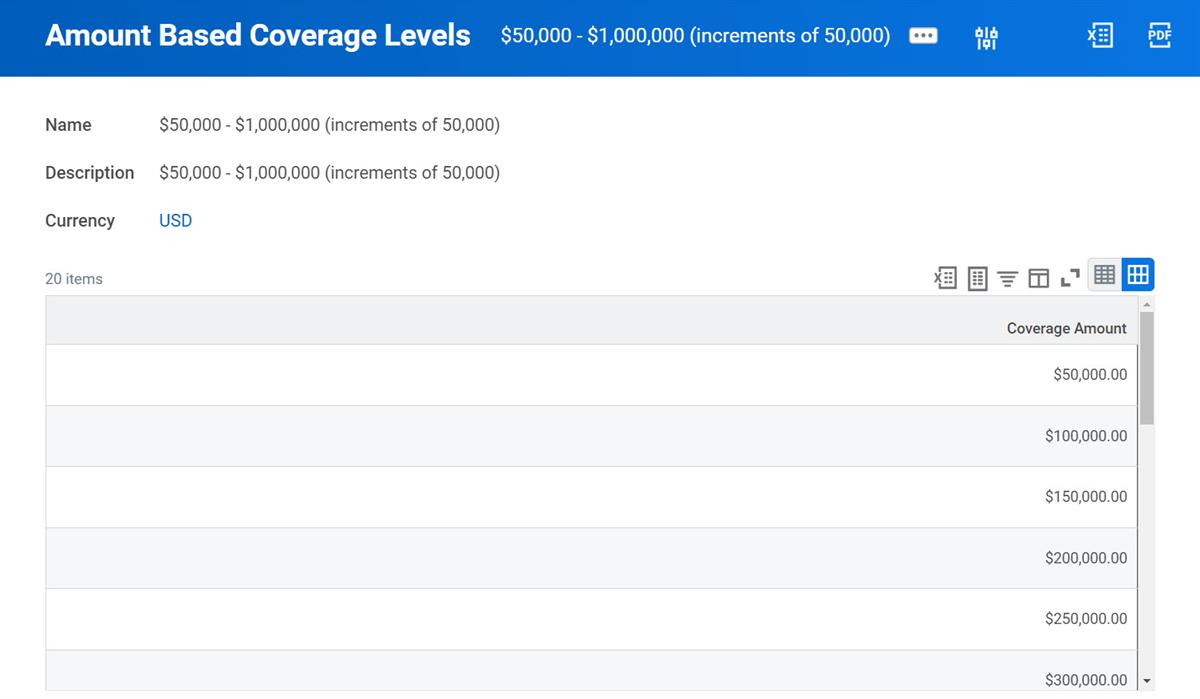The width and height of the screenshot is (1200, 699).
Task: Export table to worksheet icon above grid
Action: (x=978, y=277)
